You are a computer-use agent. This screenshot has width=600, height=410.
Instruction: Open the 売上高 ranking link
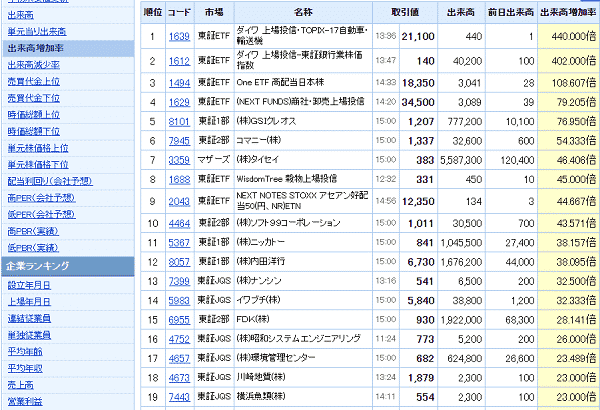point(21,385)
